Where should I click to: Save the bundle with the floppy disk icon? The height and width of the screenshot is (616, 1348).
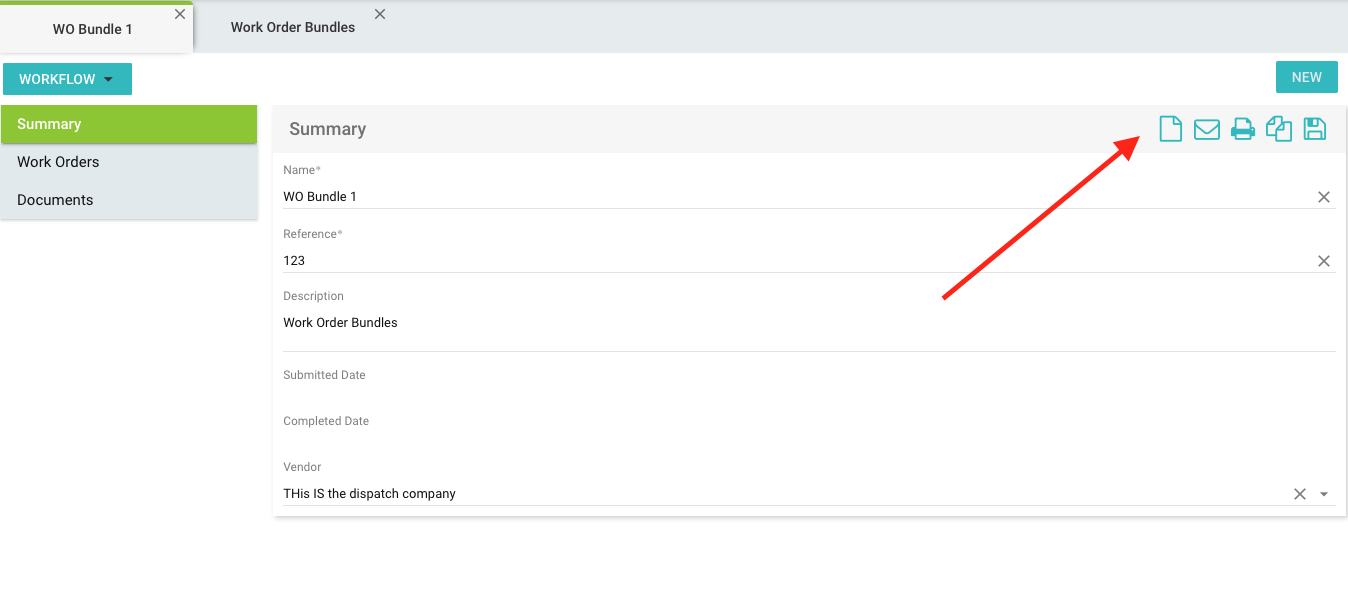click(x=1315, y=129)
